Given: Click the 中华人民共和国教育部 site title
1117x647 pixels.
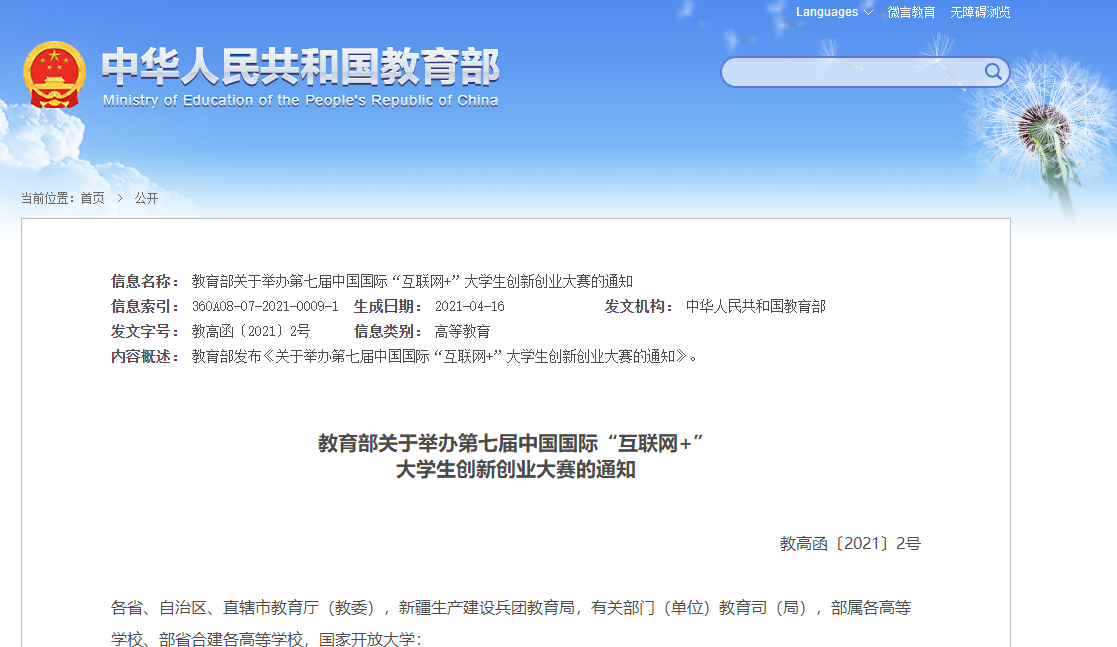Looking at the screenshot, I should point(300,67).
